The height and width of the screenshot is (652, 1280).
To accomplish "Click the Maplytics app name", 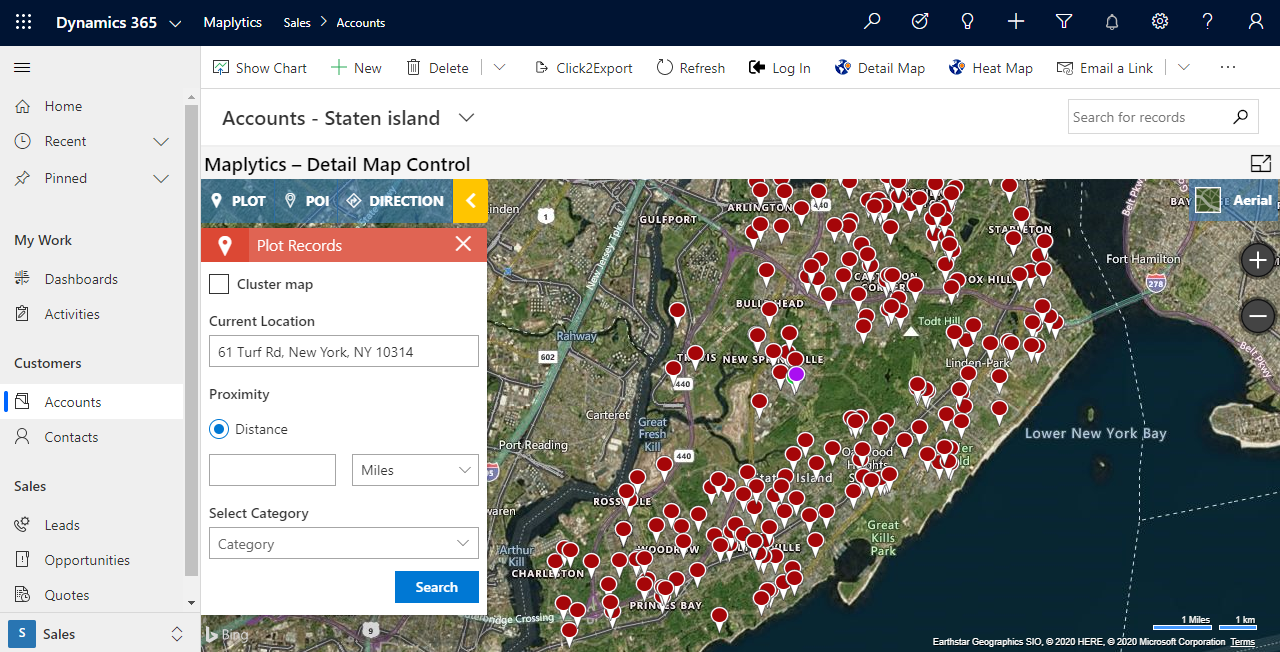I will pyautogui.click(x=232, y=22).
